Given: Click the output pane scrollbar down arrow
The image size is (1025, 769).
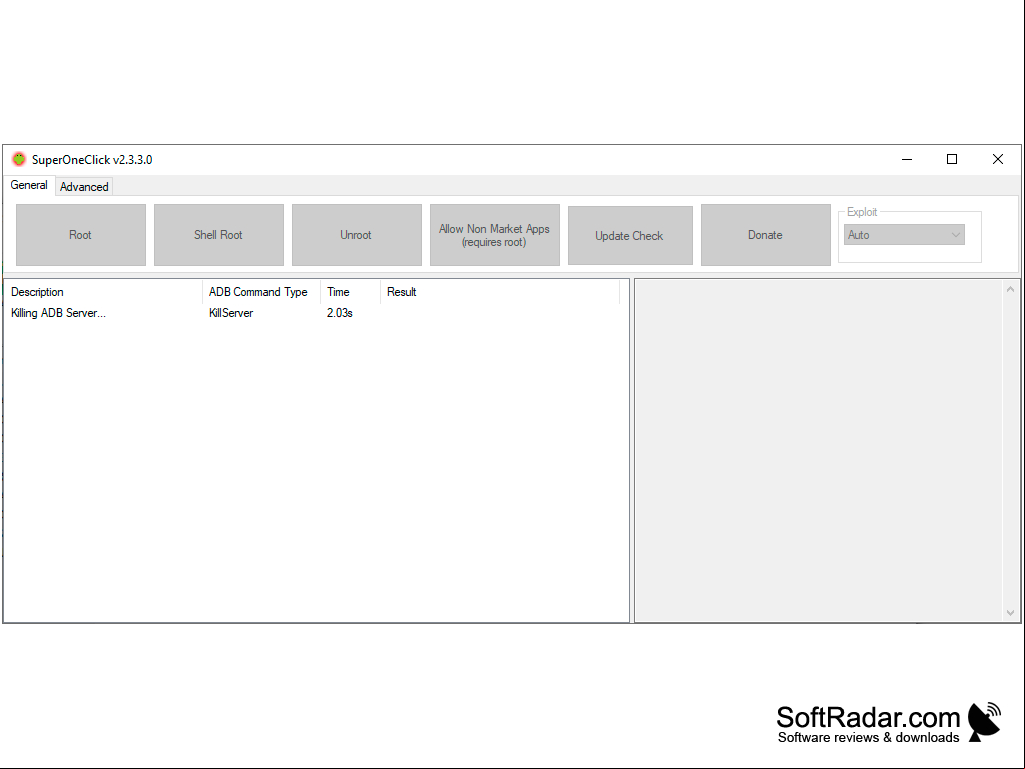Looking at the screenshot, I should [x=1010, y=613].
